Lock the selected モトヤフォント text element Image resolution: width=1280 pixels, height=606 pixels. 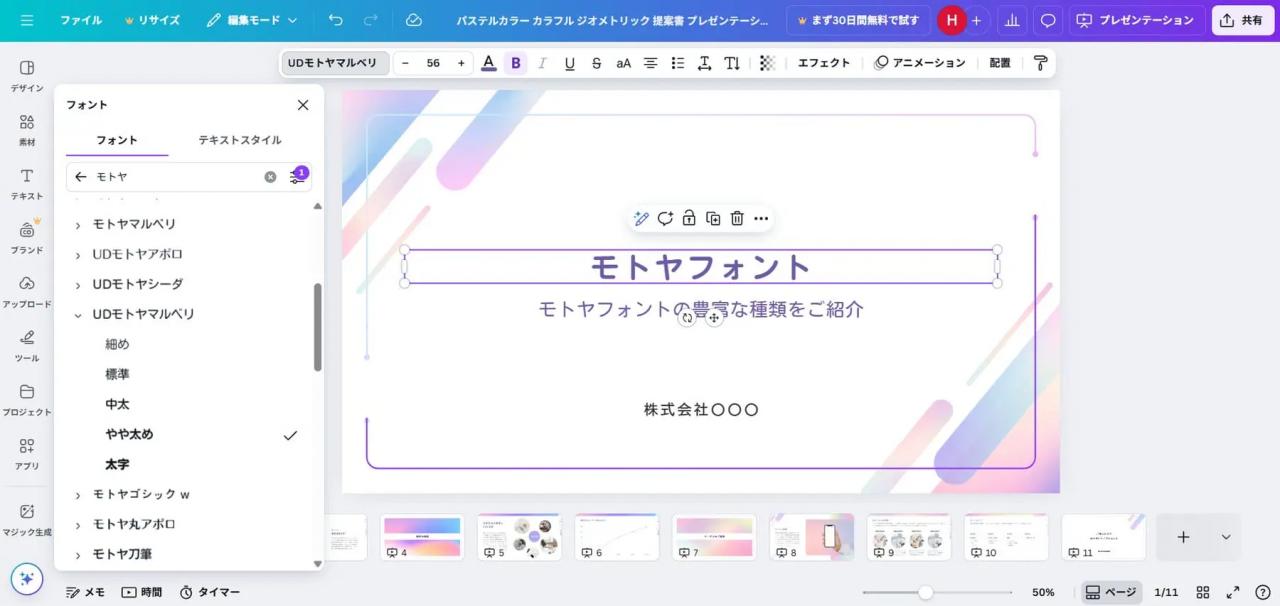(x=689, y=218)
